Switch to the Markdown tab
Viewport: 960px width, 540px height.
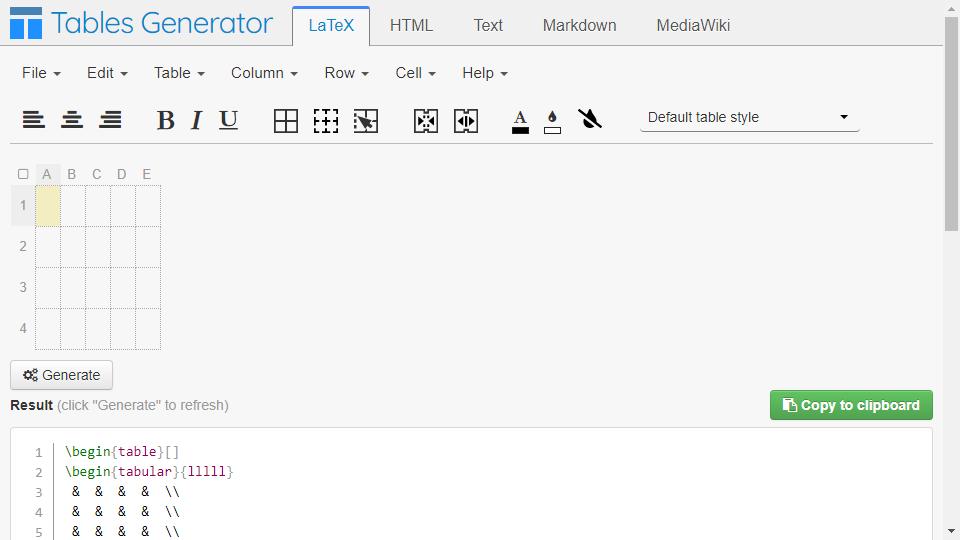pyautogui.click(x=579, y=25)
